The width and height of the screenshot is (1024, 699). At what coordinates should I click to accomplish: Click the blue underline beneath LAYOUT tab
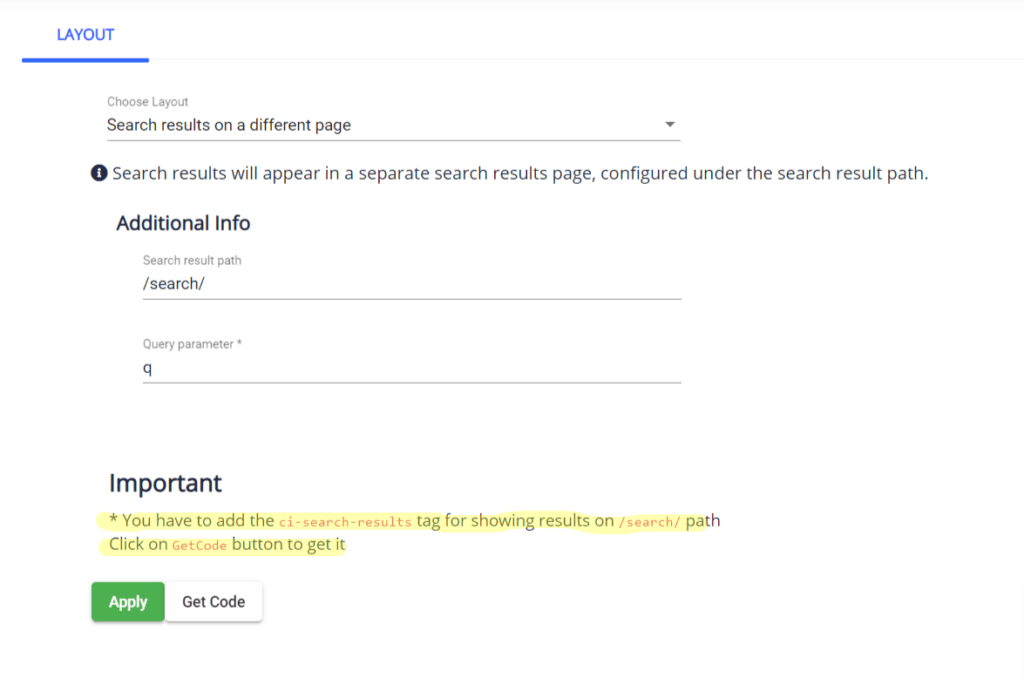coord(85,59)
